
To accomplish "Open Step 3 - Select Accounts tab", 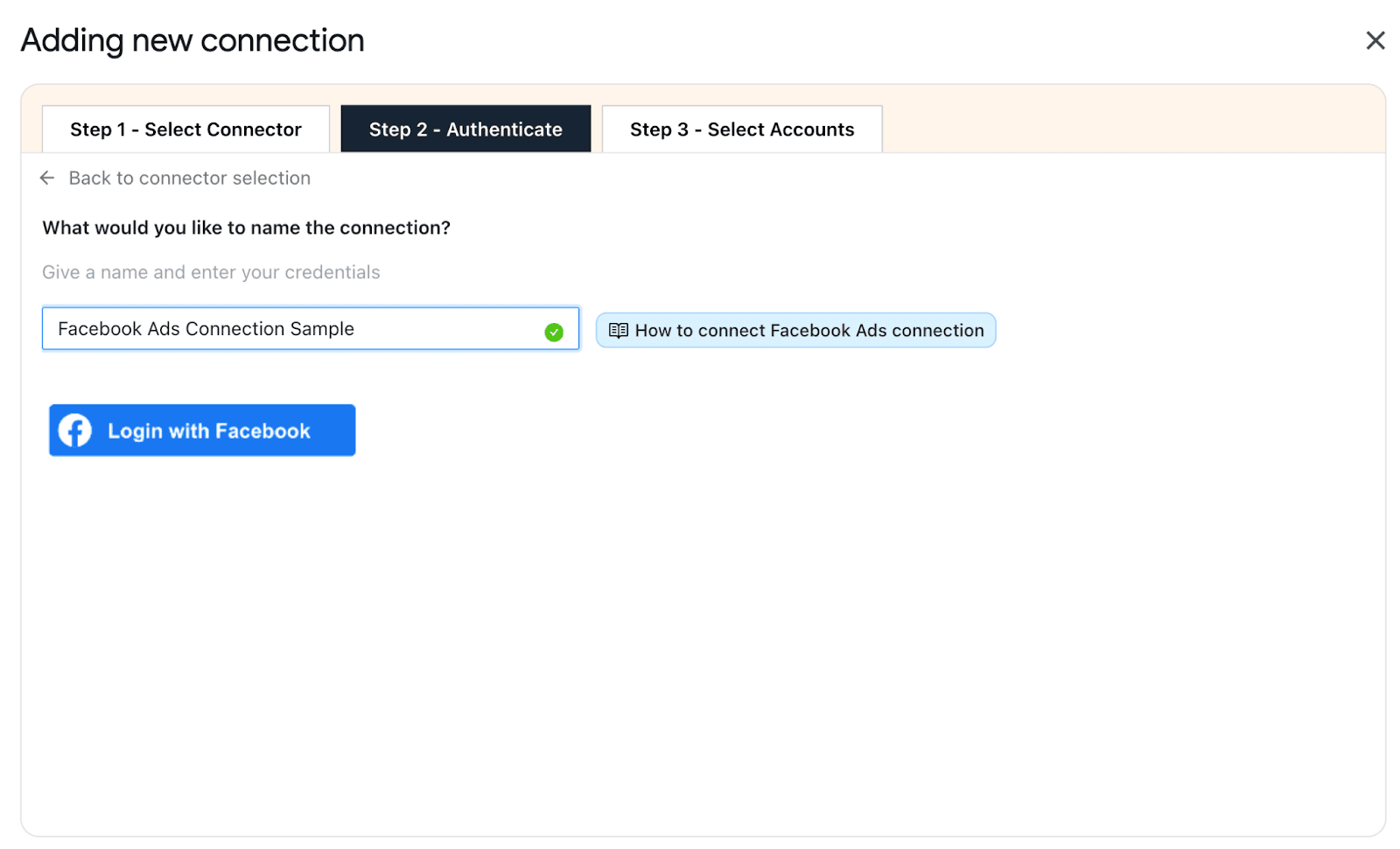I will pos(741,129).
